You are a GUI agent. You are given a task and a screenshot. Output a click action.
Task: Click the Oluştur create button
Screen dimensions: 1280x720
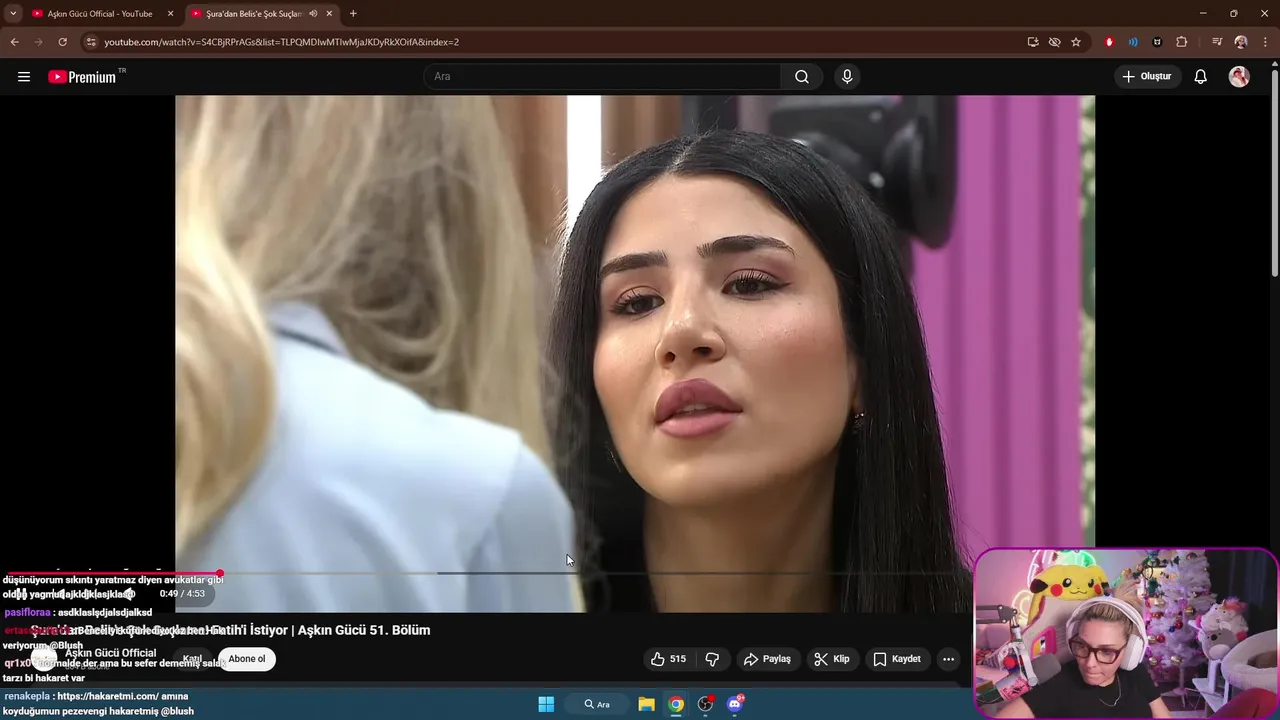[x=1147, y=77]
